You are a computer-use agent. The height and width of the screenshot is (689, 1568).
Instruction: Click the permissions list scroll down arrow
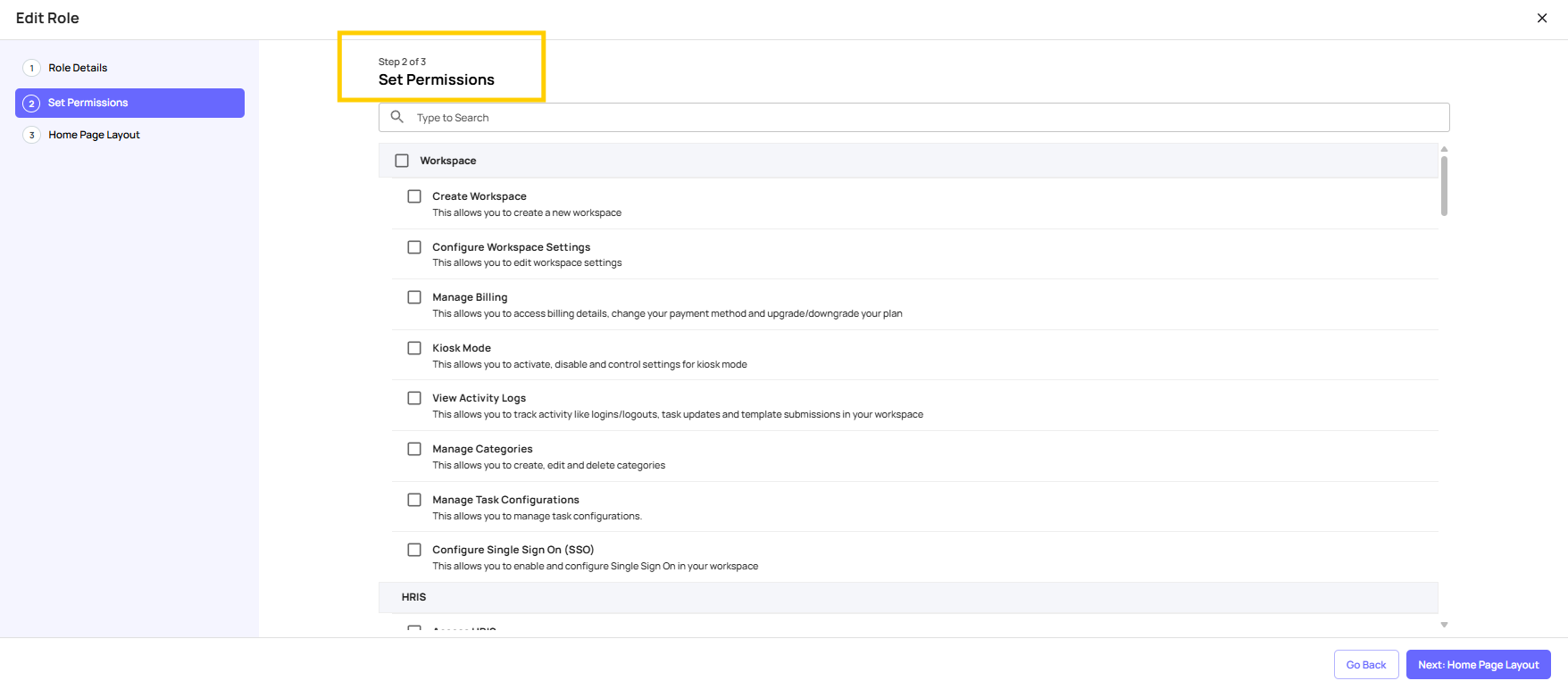[1444, 625]
